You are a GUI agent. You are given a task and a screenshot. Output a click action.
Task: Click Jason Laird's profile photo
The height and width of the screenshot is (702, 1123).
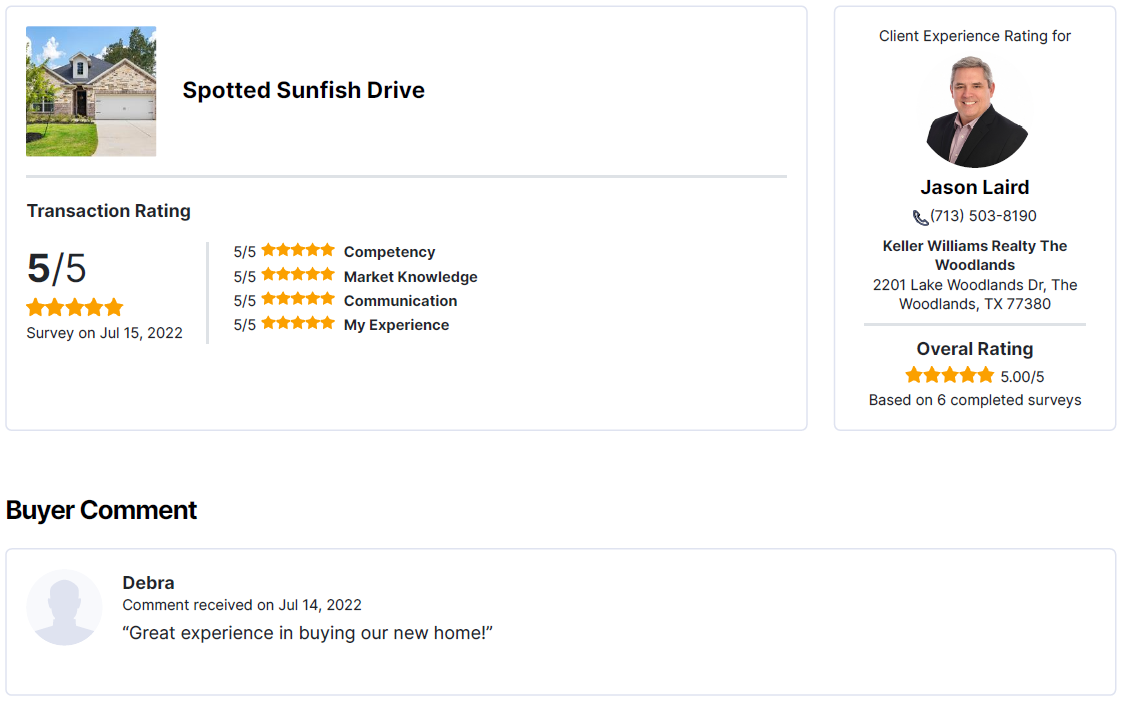pos(975,112)
